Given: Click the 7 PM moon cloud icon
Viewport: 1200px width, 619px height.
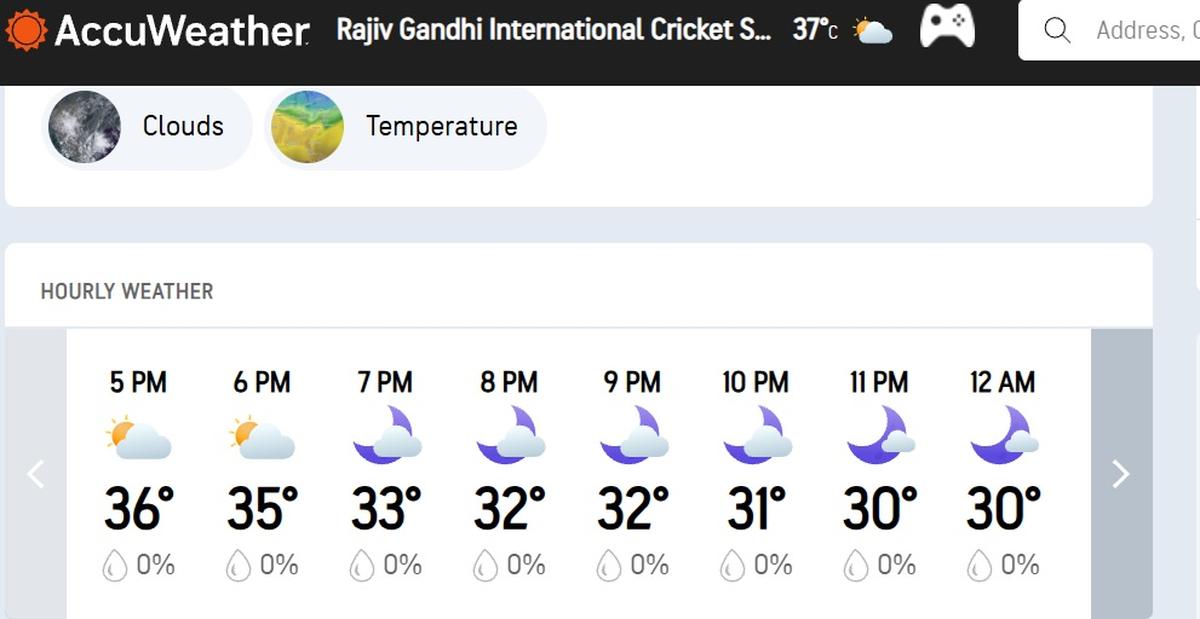Looking at the screenshot, I should (385, 436).
